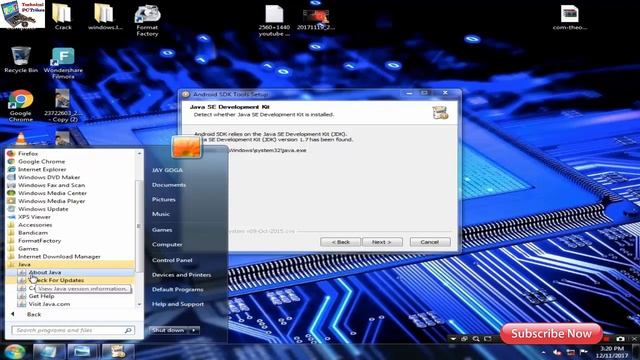Open the Crack folder on desktop

point(62,16)
